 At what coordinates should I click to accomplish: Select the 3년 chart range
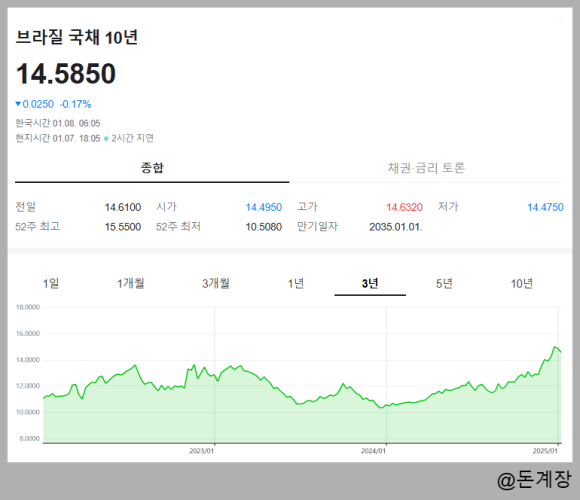click(370, 284)
